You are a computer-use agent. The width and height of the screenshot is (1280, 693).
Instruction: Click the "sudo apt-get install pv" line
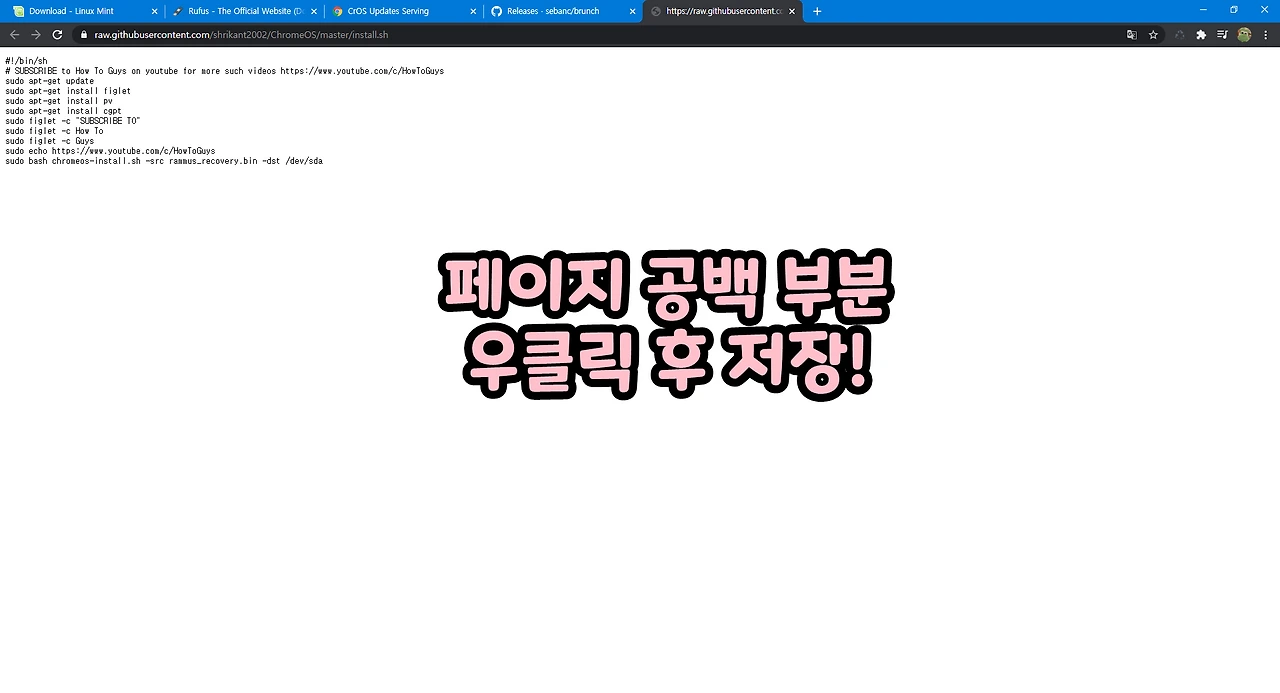(x=58, y=101)
